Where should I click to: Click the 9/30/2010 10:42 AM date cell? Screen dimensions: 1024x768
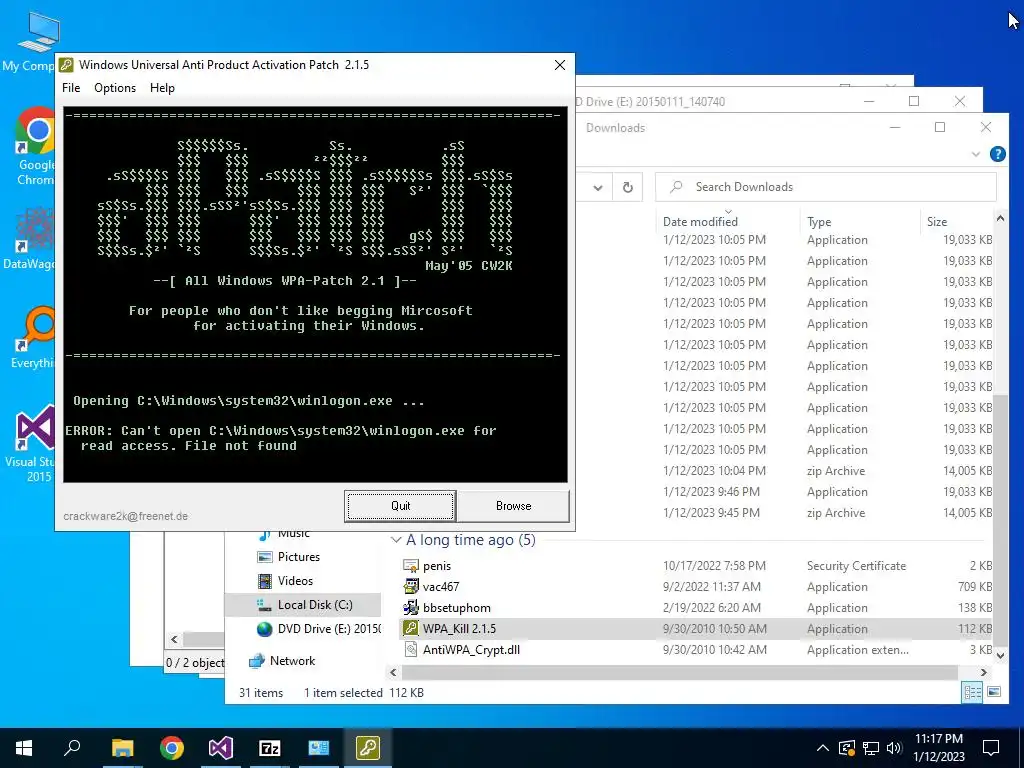[x=714, y=649]
